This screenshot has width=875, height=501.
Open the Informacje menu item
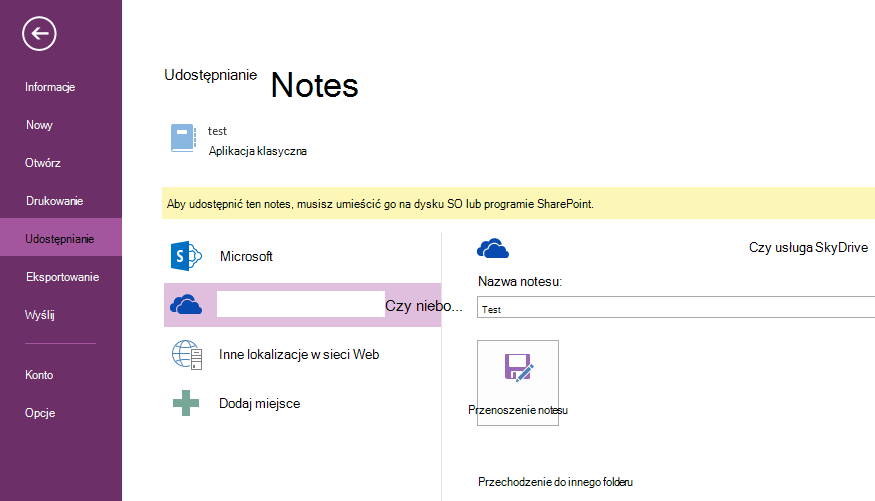pos(50,87)
